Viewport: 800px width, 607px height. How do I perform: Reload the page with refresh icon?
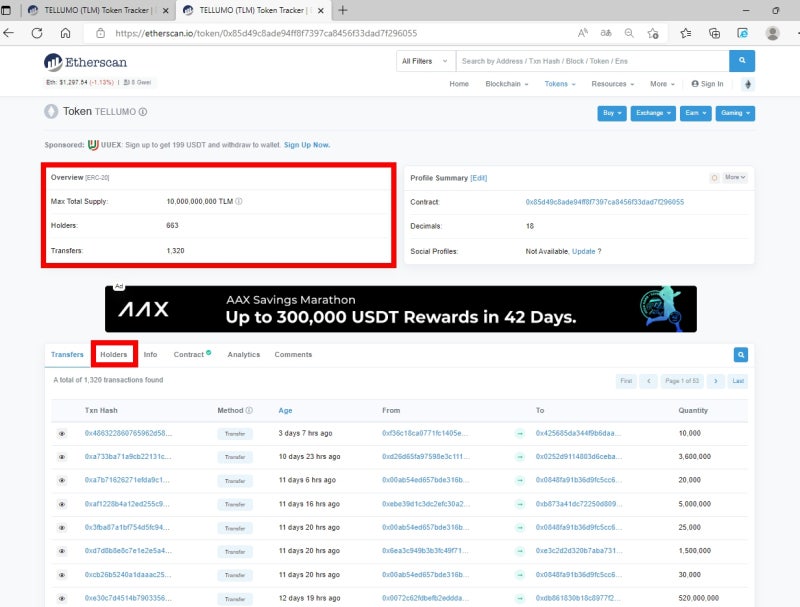tap(37, 33)
